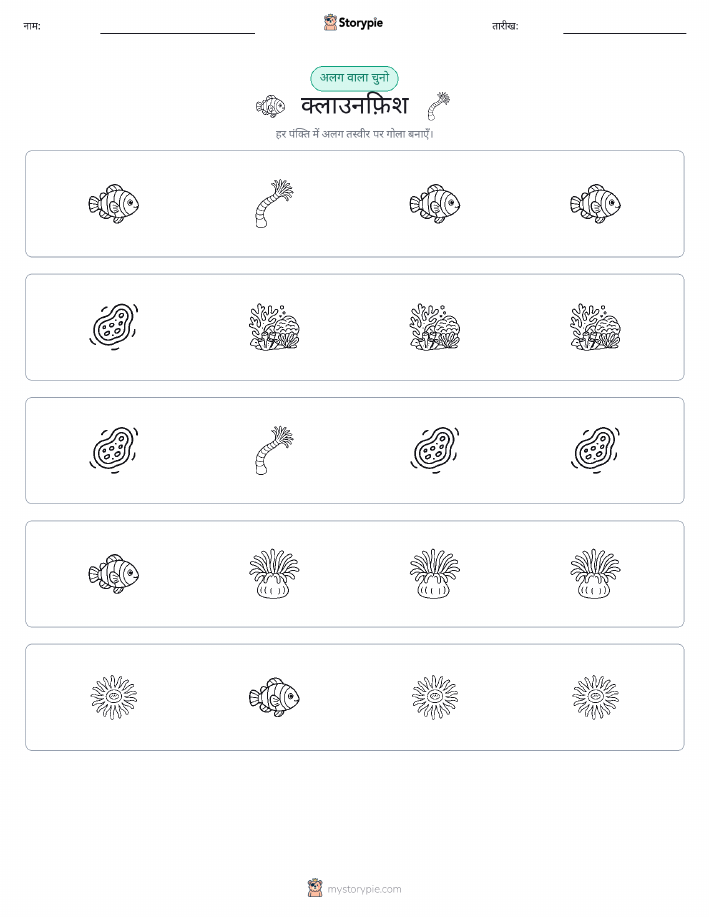Click the last coral reef in row two

pos(595,327)
